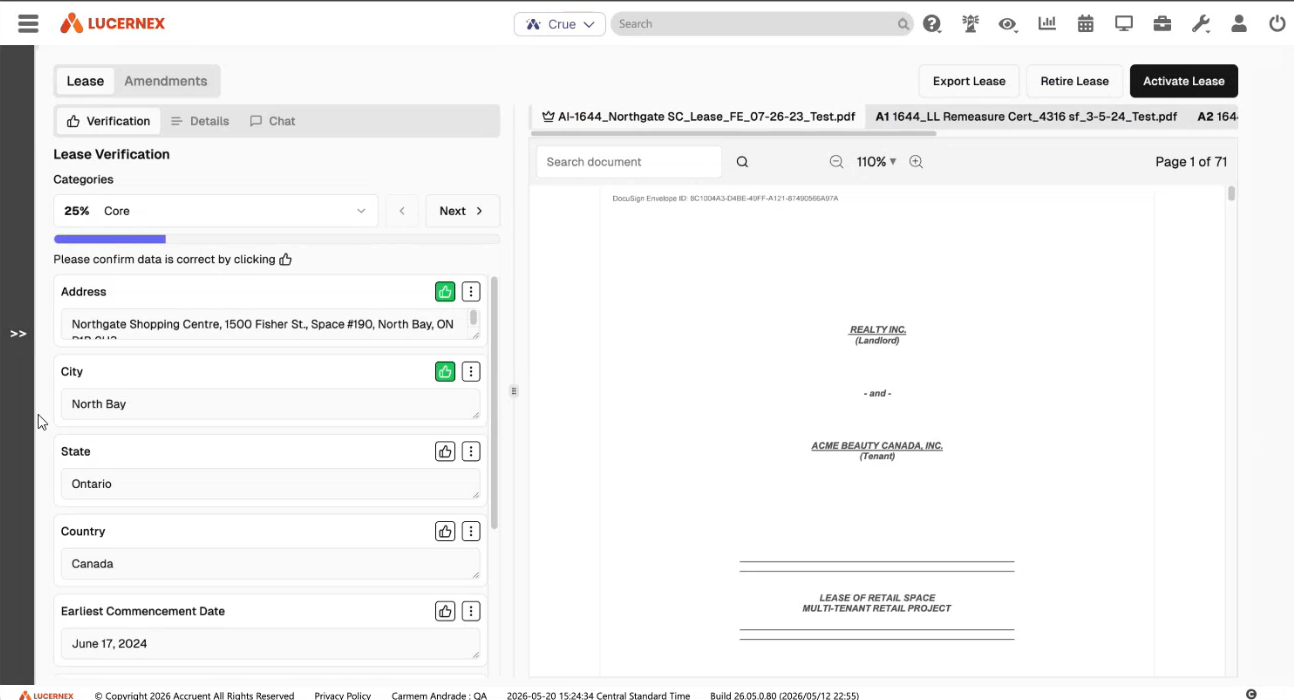Open the hamburger main menu
Image resolution: width=1294 pixels, height=700 pixels.
[x=28, y=24]
